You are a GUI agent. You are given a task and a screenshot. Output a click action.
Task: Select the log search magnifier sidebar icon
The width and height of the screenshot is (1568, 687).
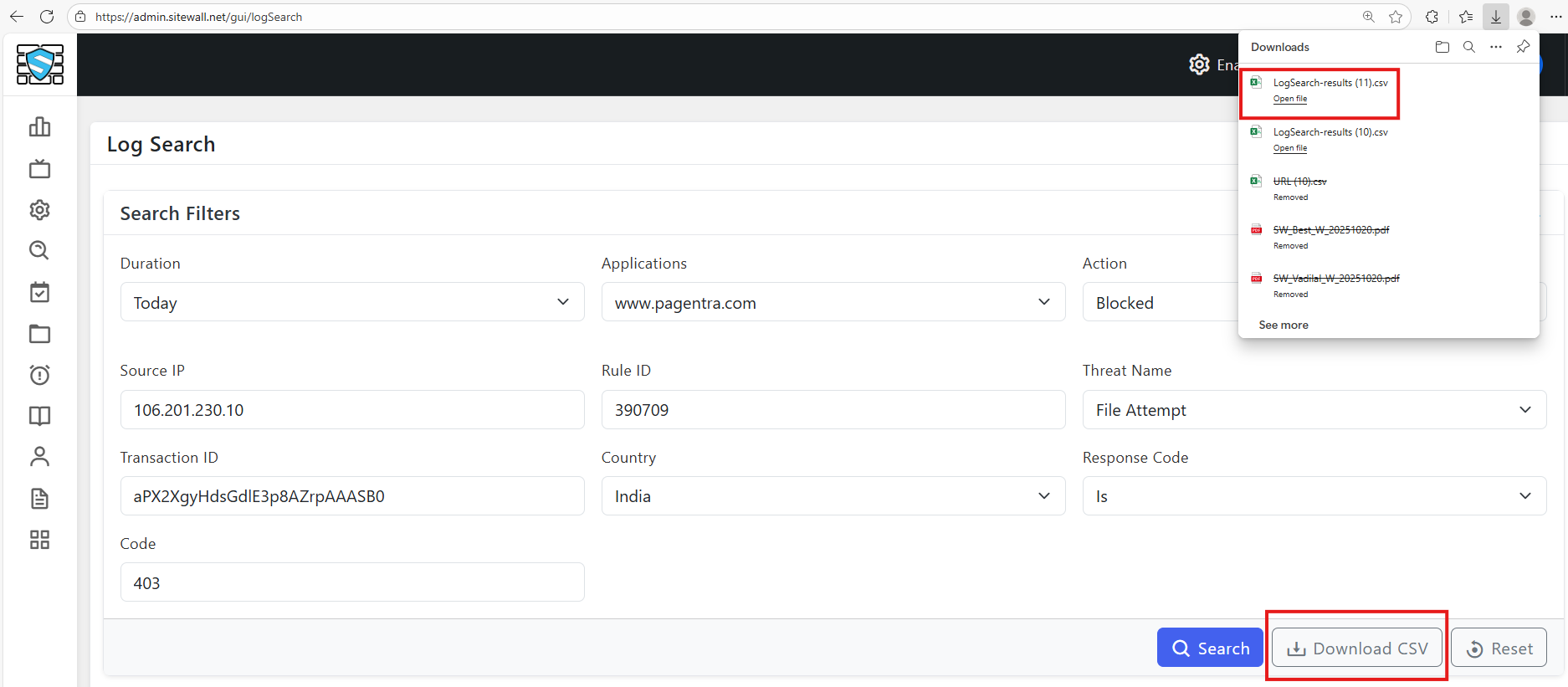tap(39, 250)
